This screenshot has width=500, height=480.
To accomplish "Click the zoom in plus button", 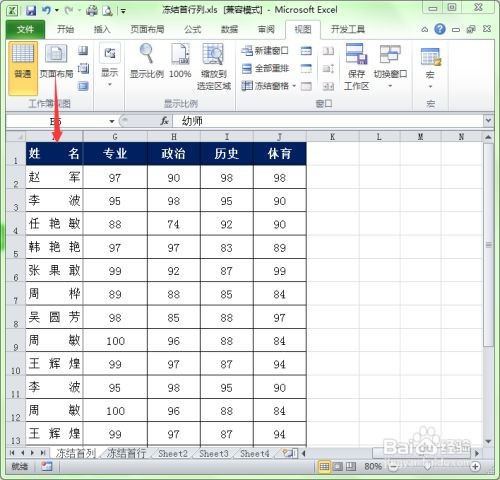I will pos(475,466).
